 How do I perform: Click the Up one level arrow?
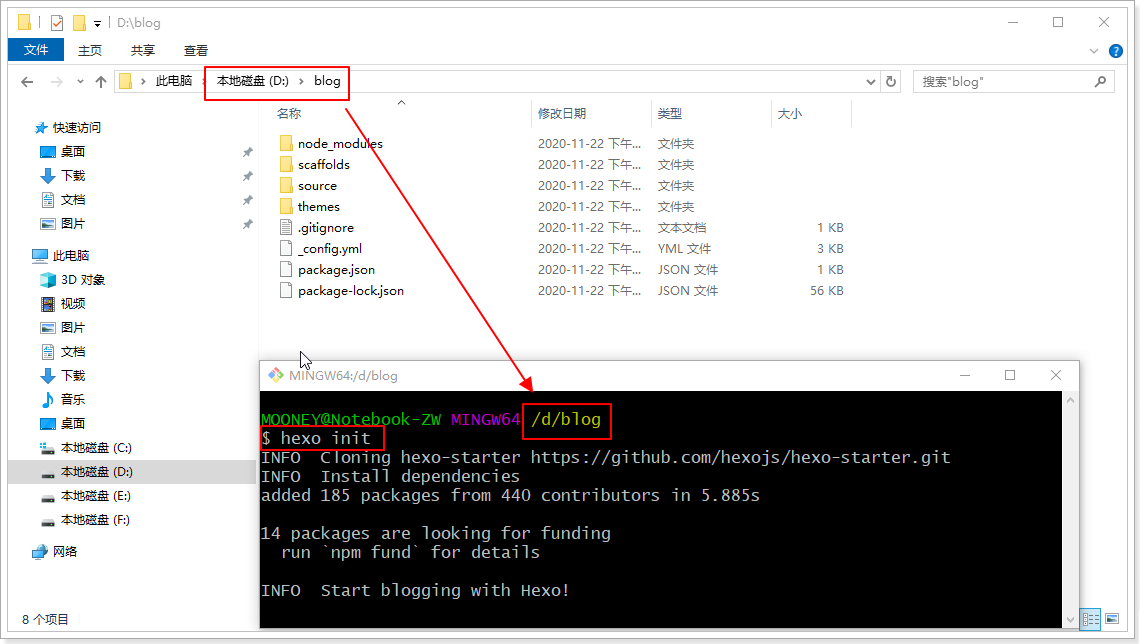[101, 81]
